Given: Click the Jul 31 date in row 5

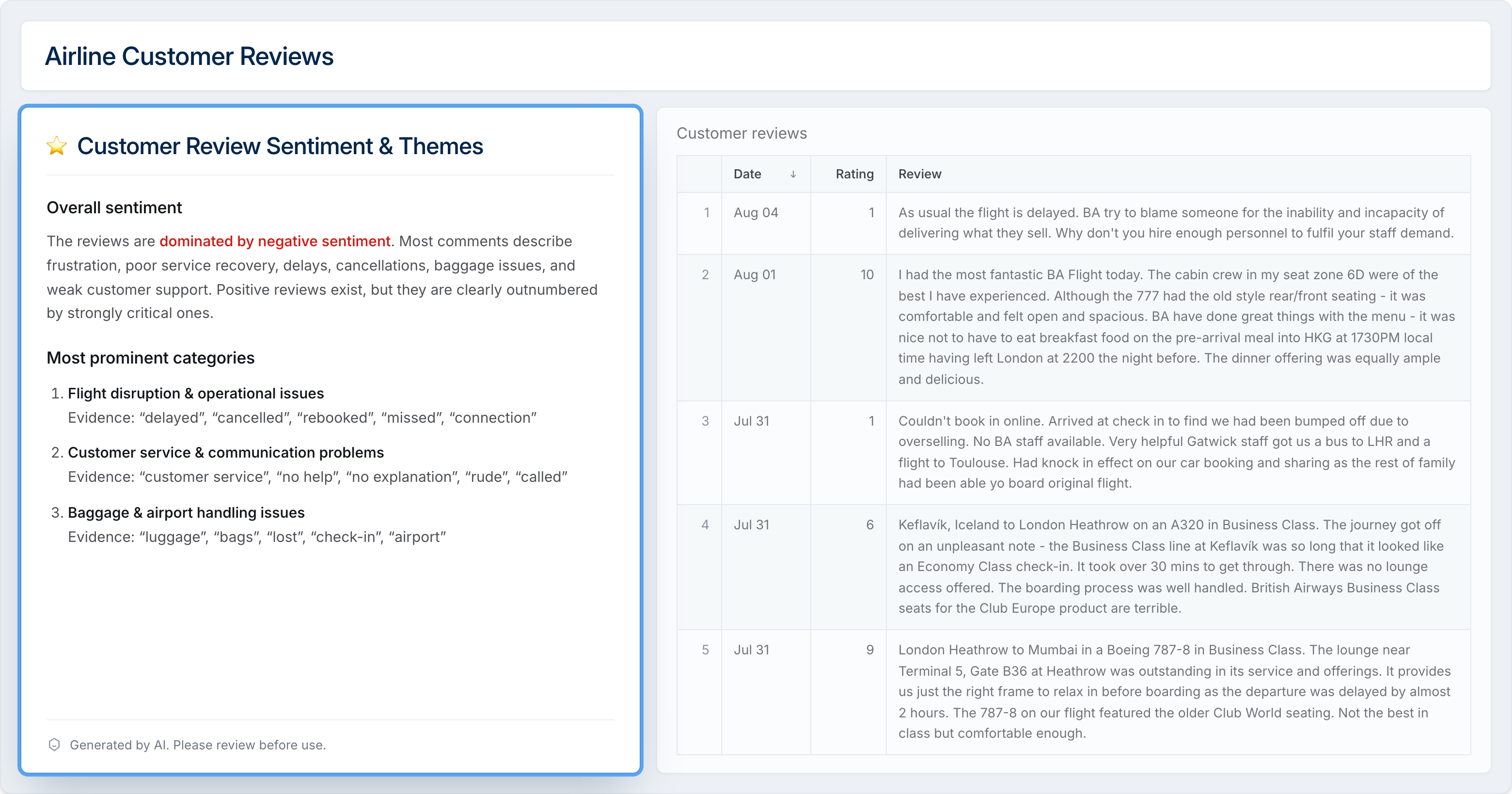Looking at the screenshot, I should pyautogui.click(x=766, y=692).
